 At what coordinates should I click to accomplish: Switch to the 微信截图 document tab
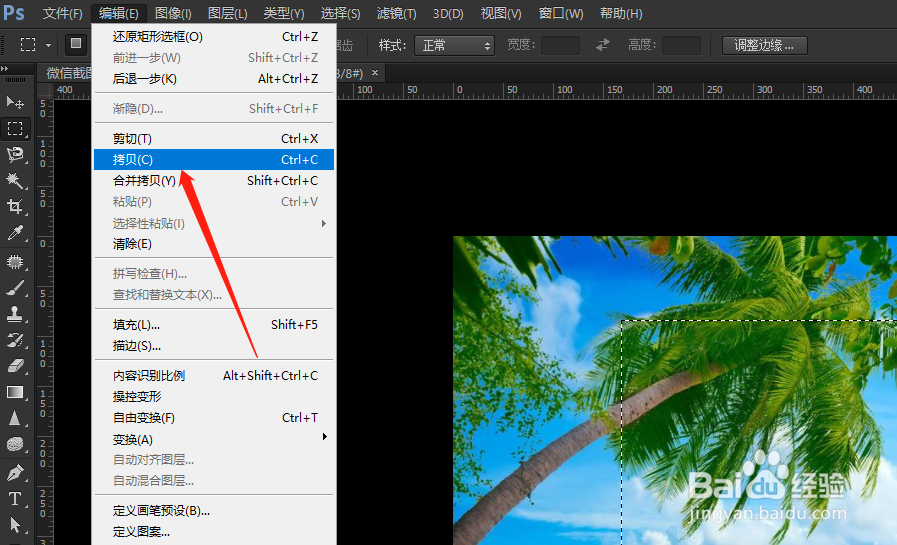pos(69,73)
